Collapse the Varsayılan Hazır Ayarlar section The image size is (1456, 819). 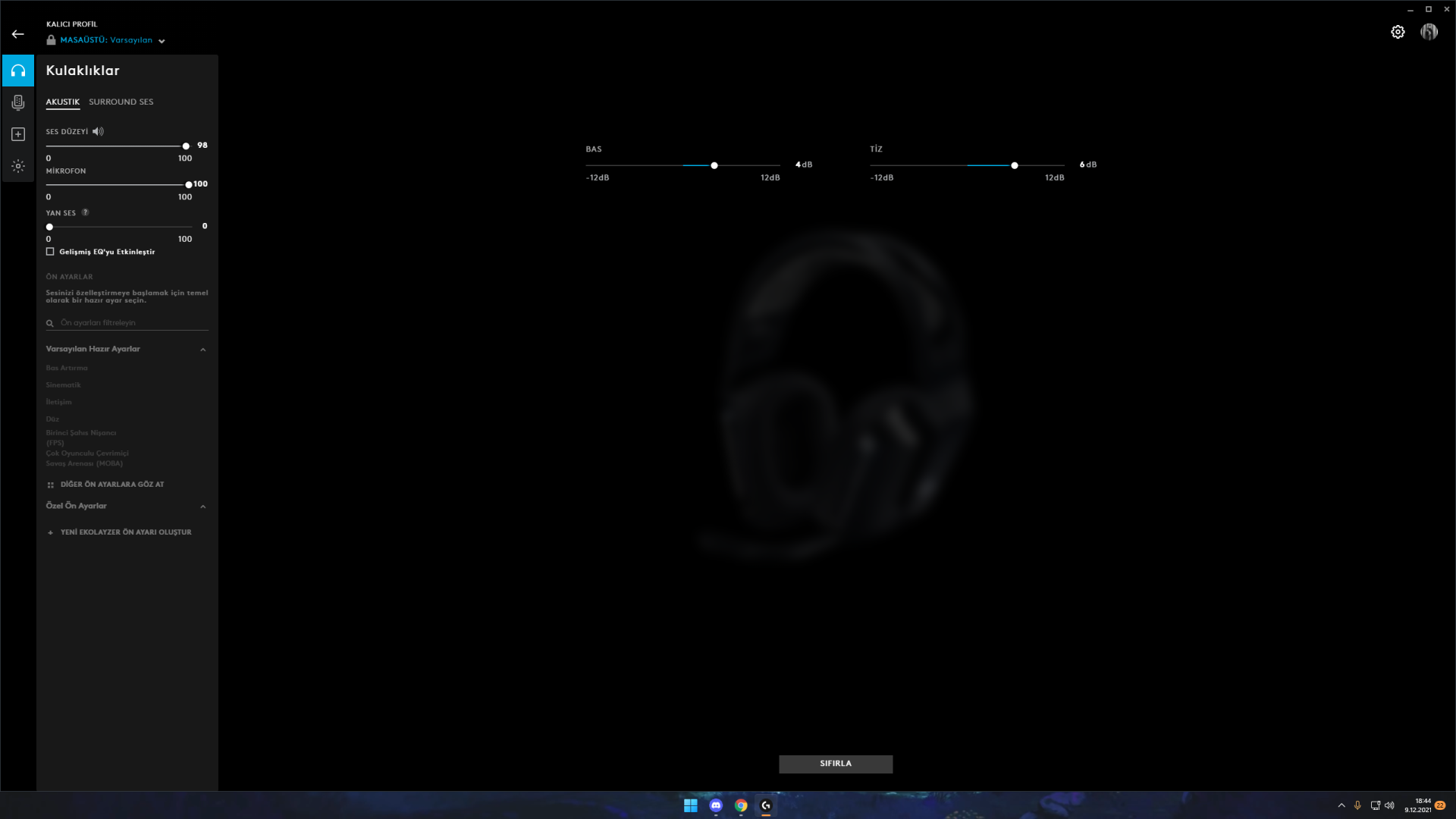coord(202,350)
